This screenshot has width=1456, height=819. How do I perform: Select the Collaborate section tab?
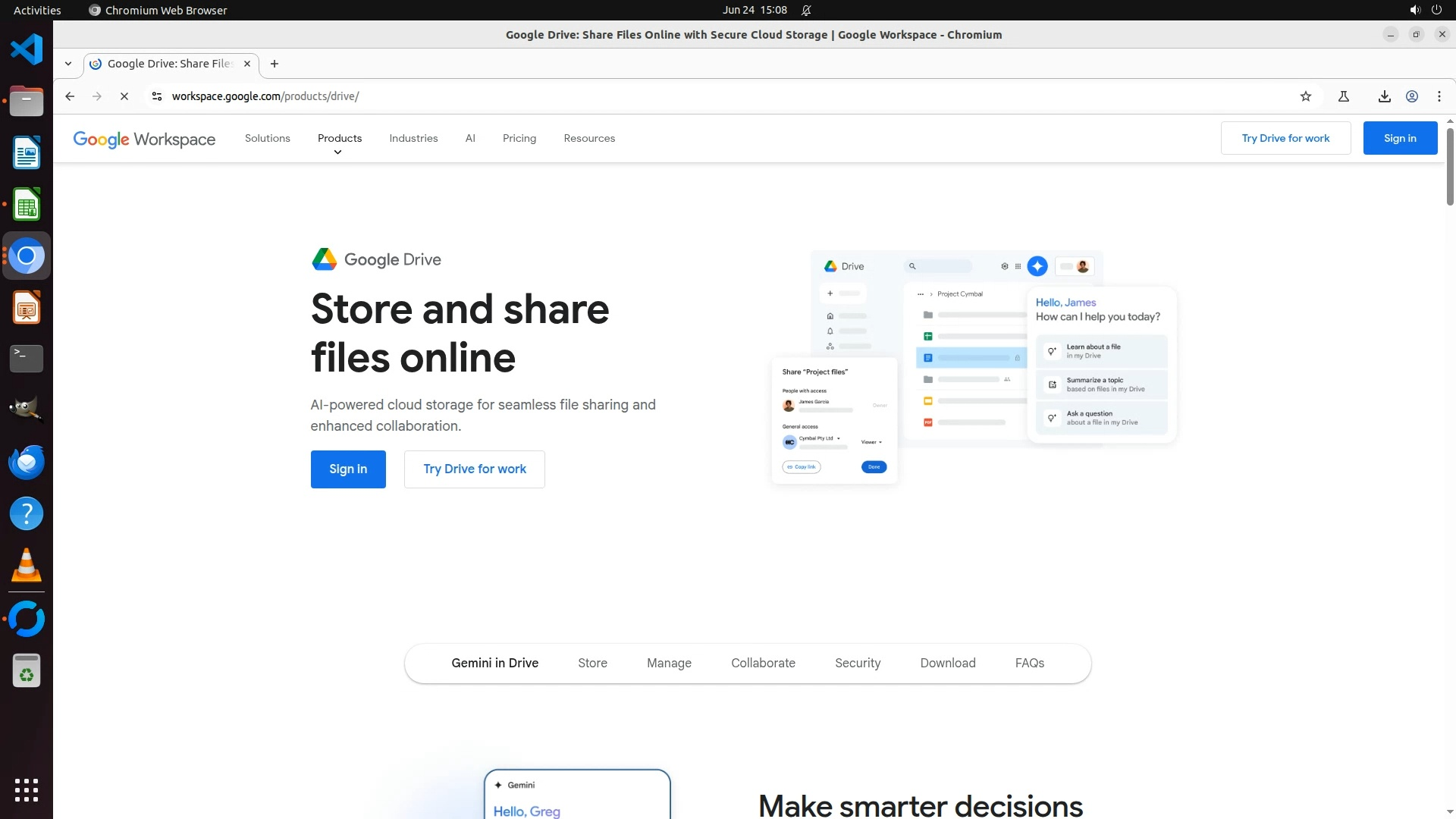(762, 664)
